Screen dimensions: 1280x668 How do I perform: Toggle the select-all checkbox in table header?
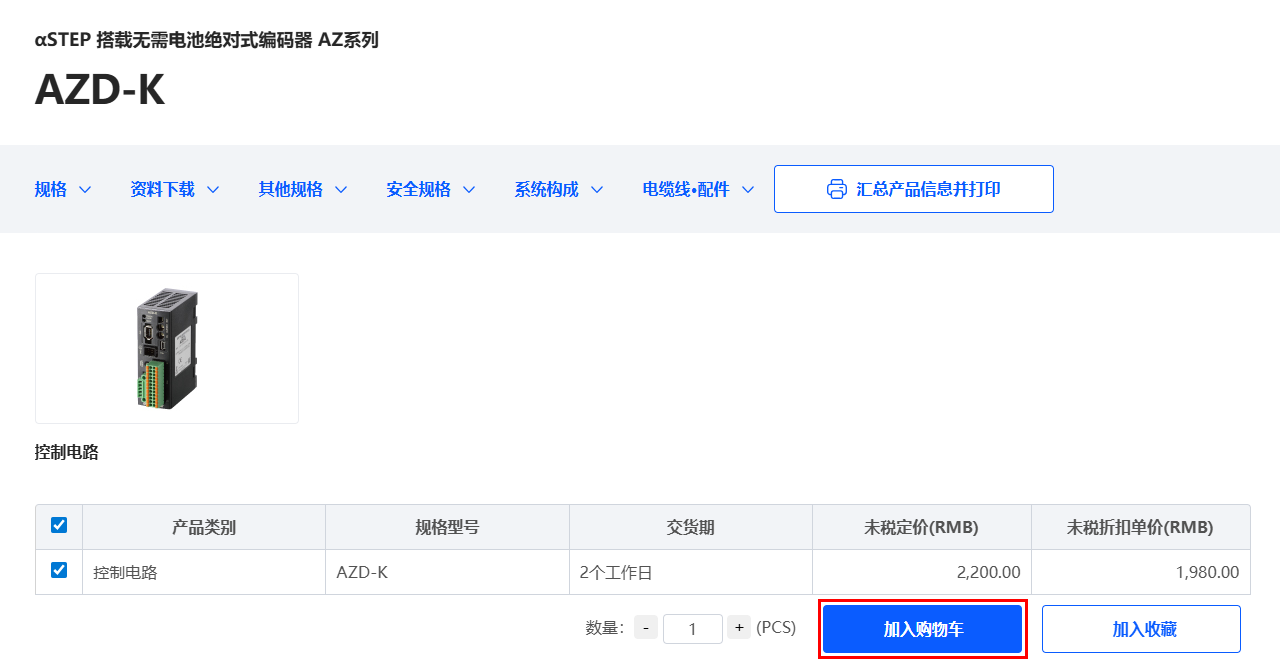59,525
